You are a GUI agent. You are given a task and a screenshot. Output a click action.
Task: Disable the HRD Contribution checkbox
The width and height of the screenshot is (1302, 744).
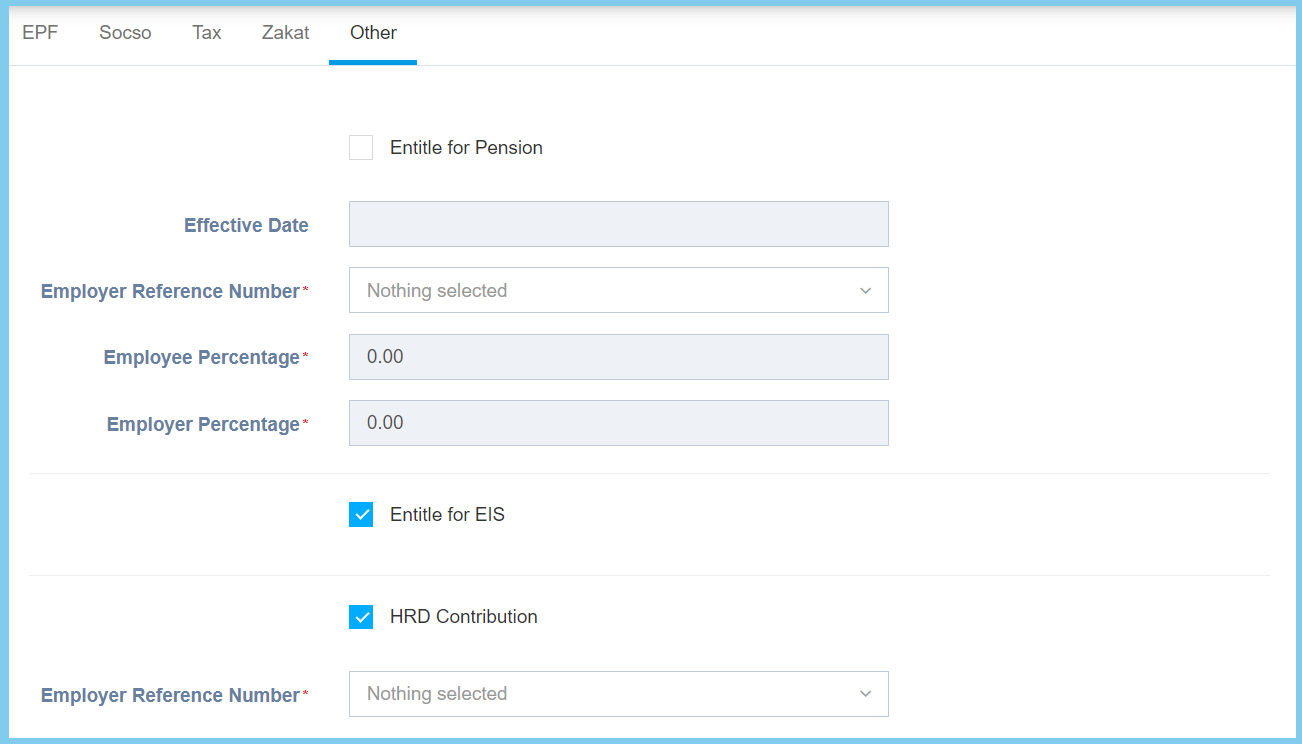tap(361, 617)
